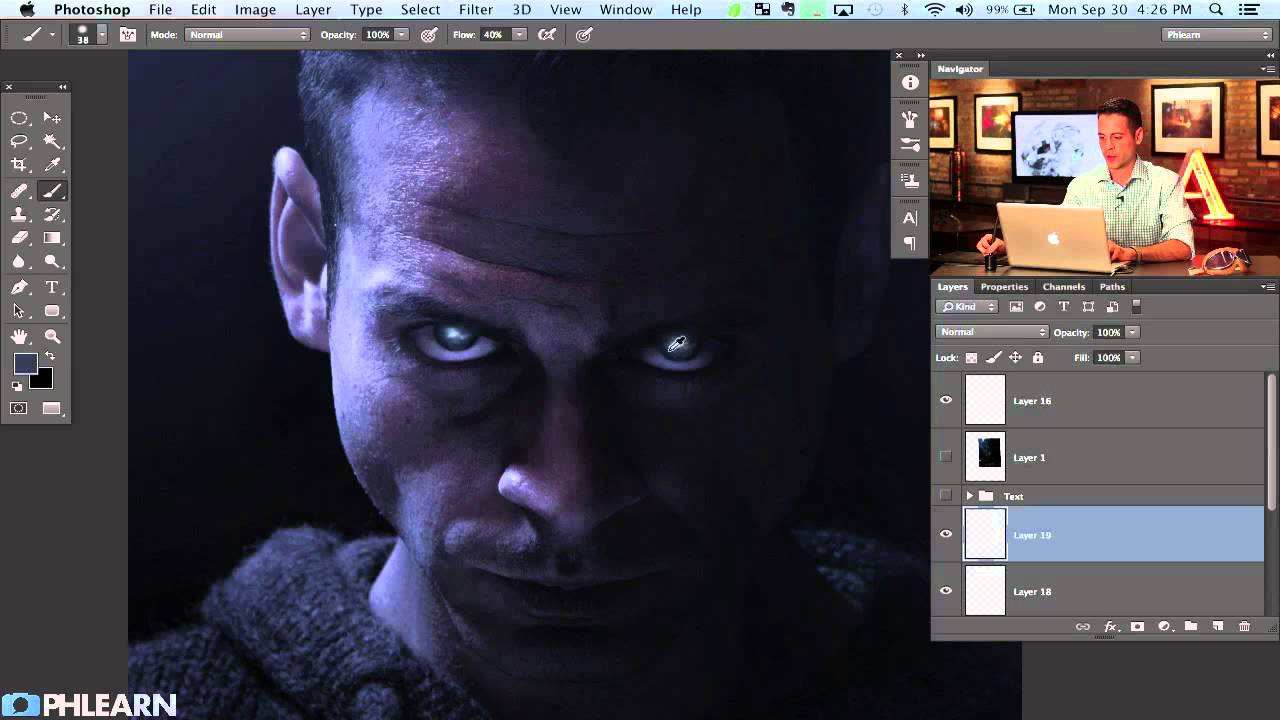The width and height of the screenshot is (1280, 720).
Task: Select the Type tool
Action: [53, 288]
